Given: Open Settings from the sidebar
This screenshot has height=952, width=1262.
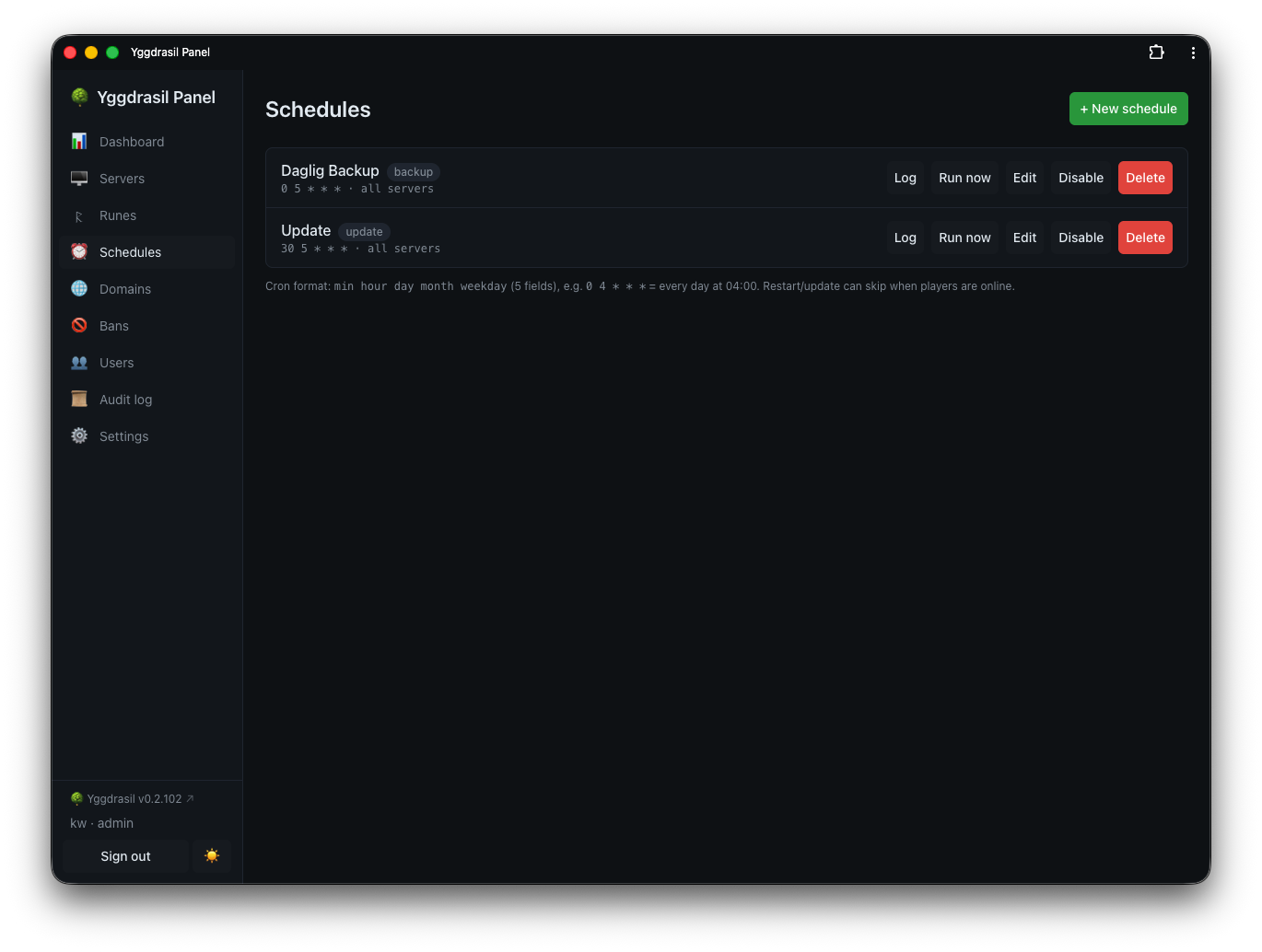Looking at the screenshot, I should (x=147, y=436).
